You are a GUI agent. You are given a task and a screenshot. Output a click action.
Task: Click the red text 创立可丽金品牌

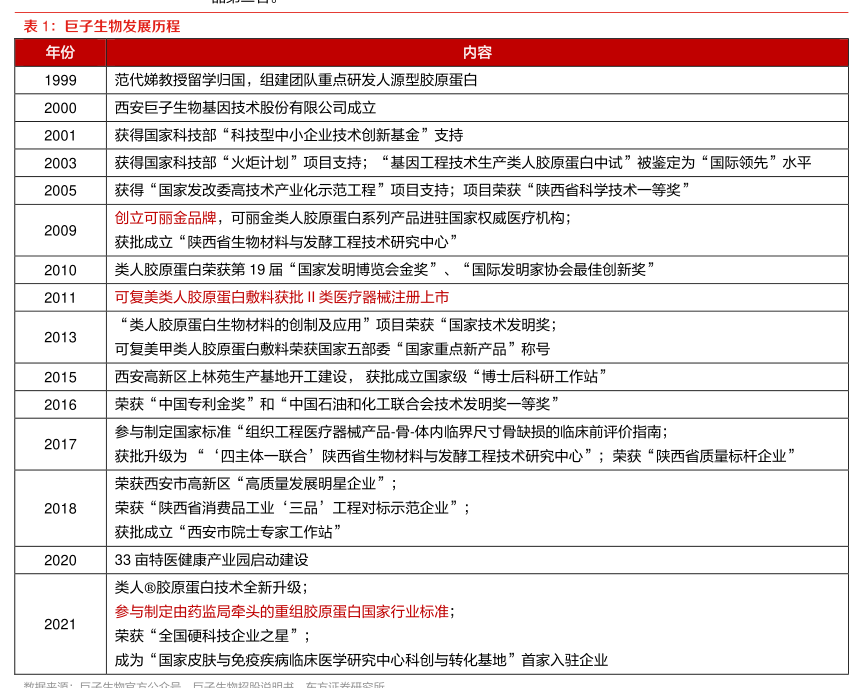(x=165, y=217)
